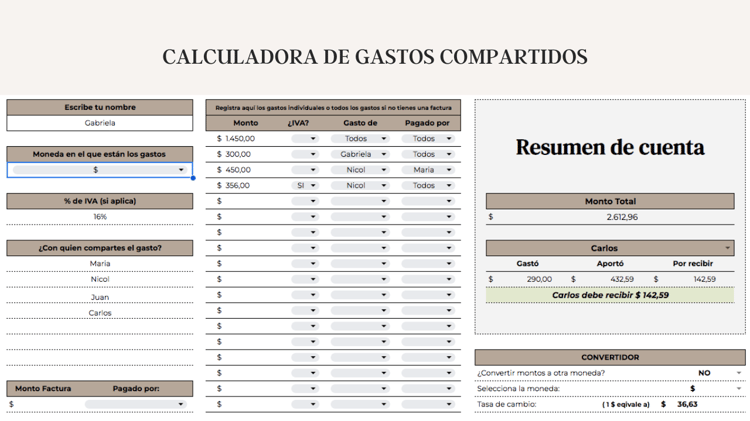Click the 300,00 amount cell
The height and width of the screenshot is (421, 750).
238,154
